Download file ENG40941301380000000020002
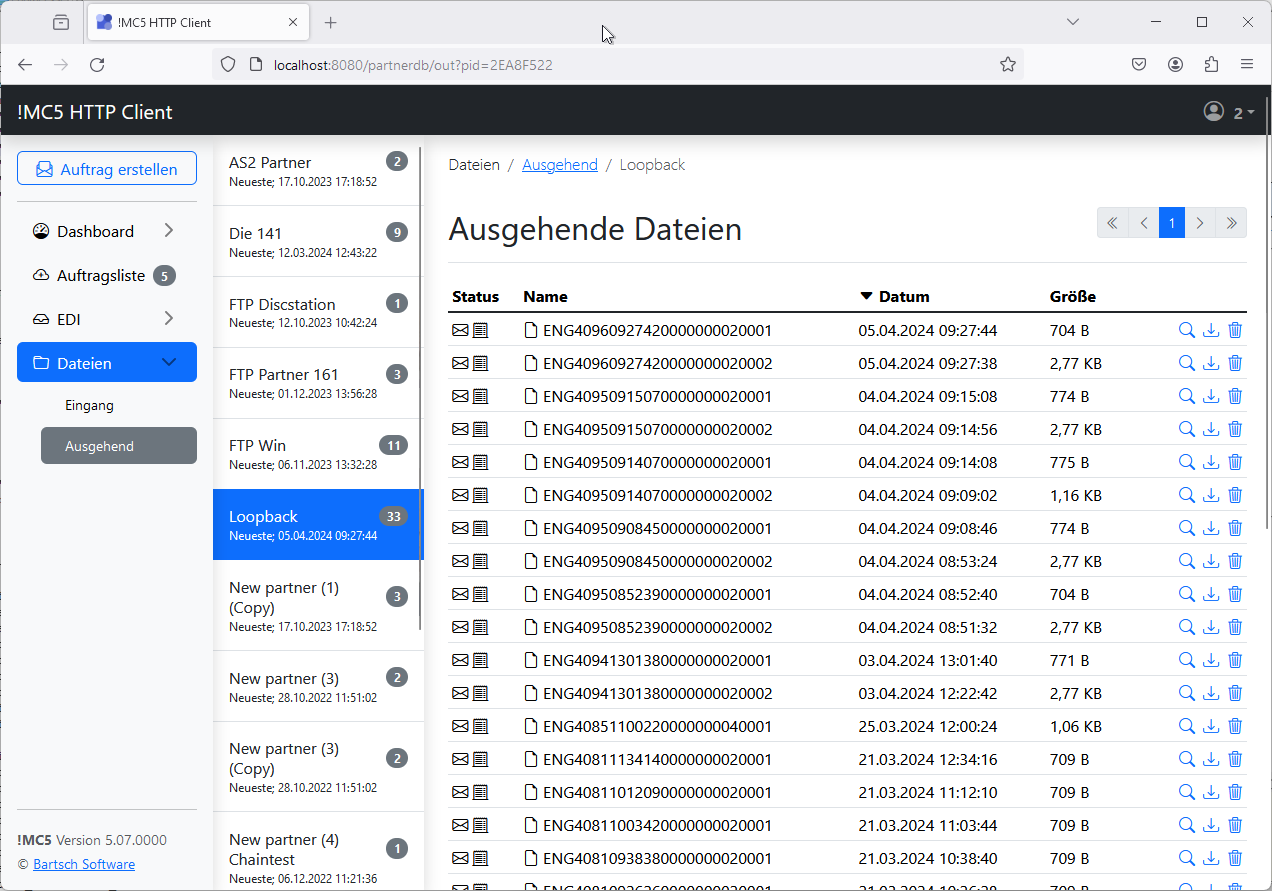 (x=1211, y=694)
